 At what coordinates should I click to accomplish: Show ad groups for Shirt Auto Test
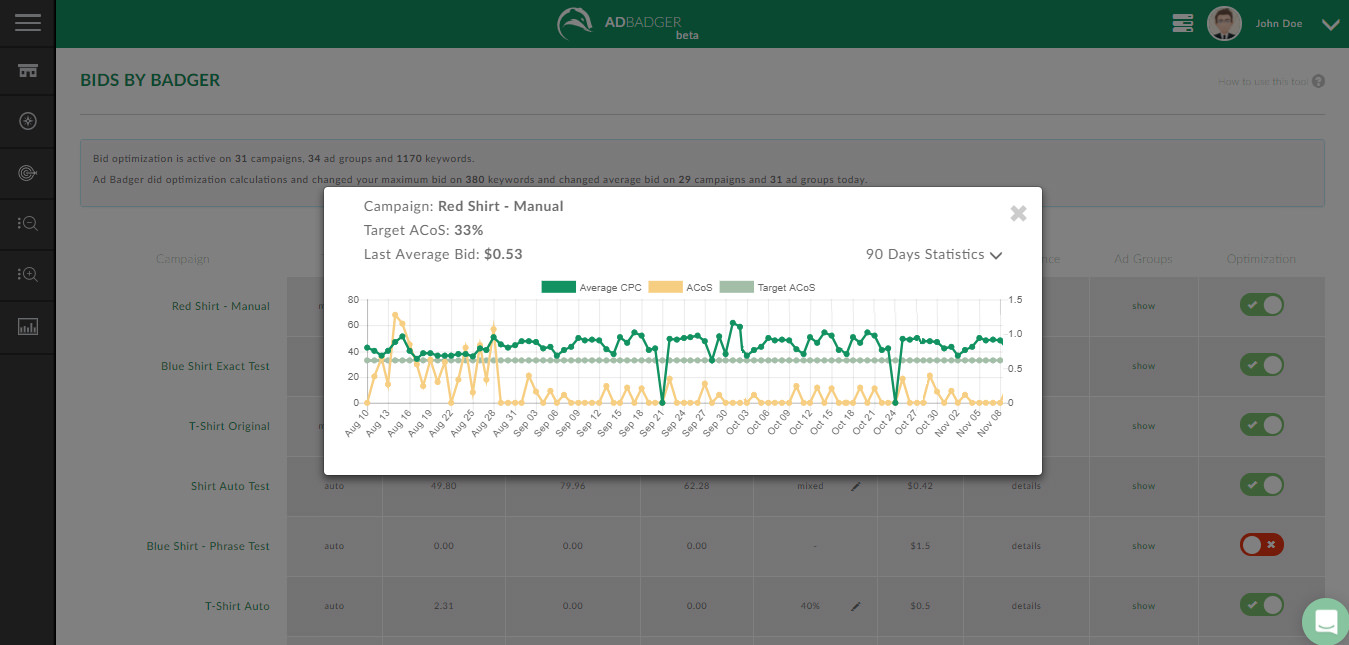[x=1143, y=486]
